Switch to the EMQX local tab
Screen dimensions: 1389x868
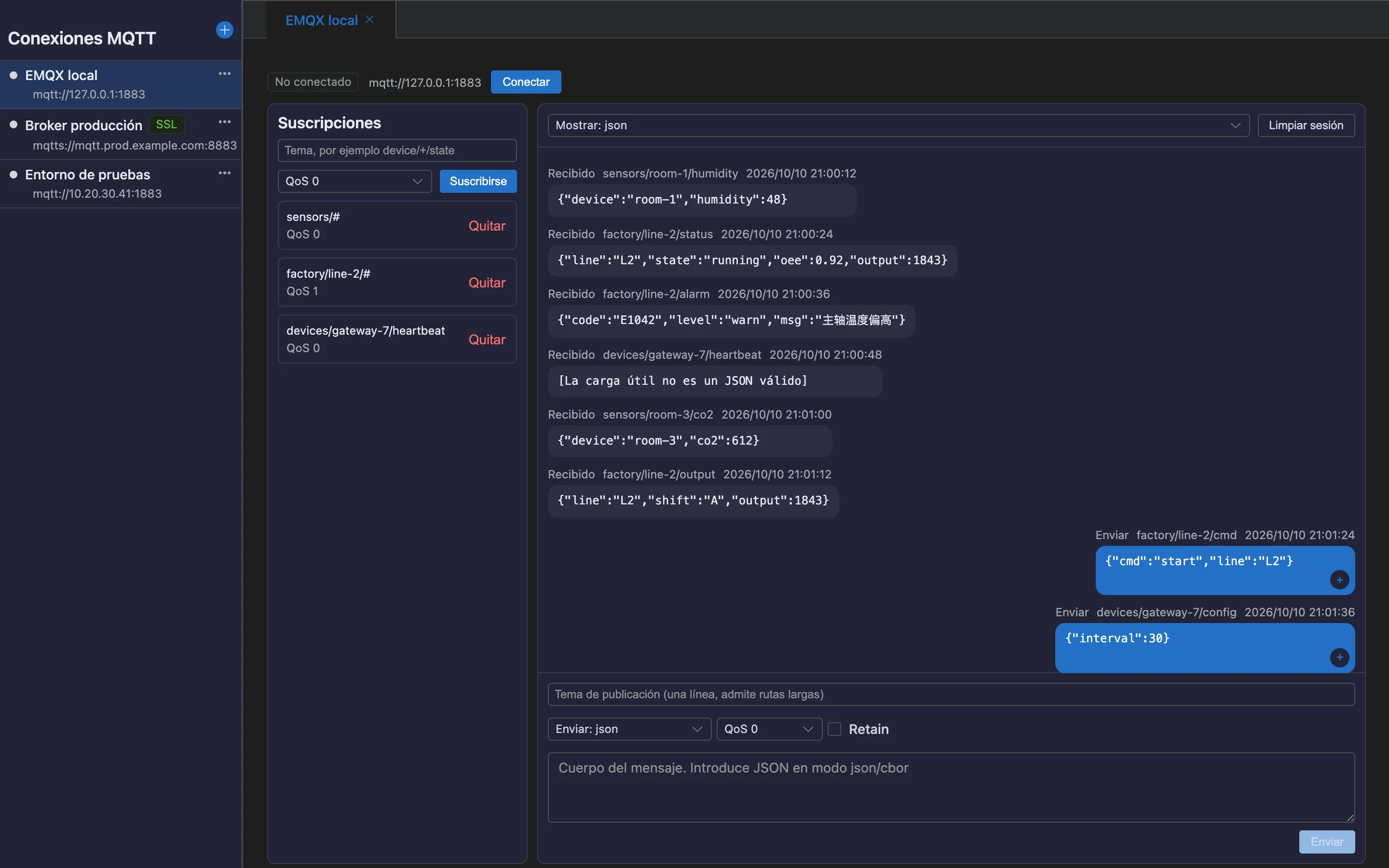[x=321, y=20]
